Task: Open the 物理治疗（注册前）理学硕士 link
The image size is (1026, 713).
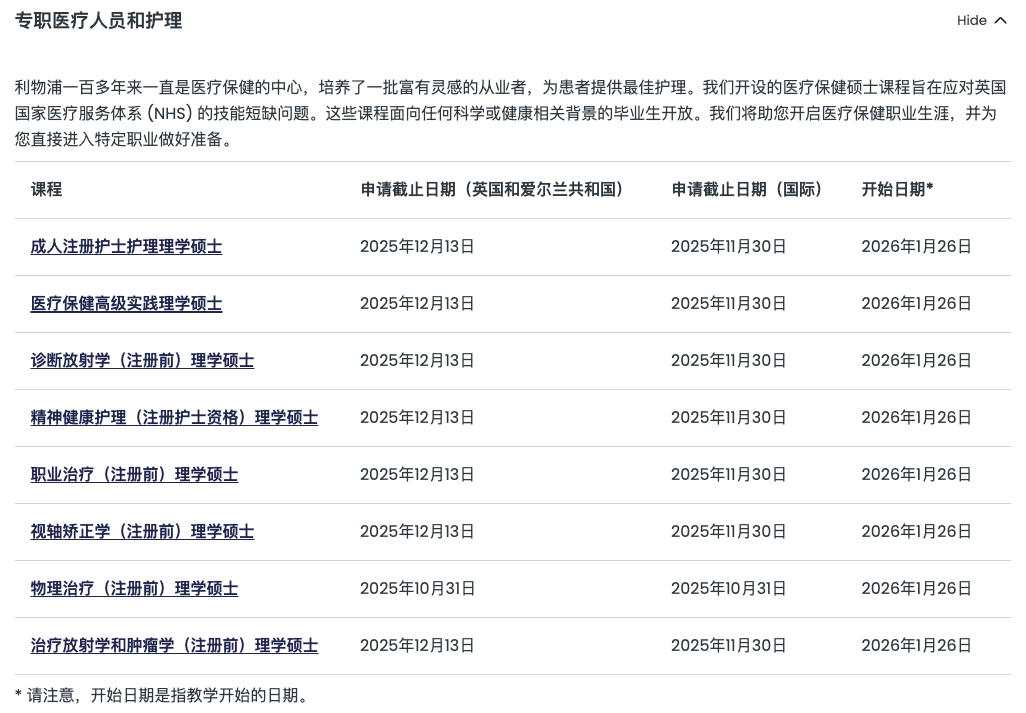Action: coord(134,589)
